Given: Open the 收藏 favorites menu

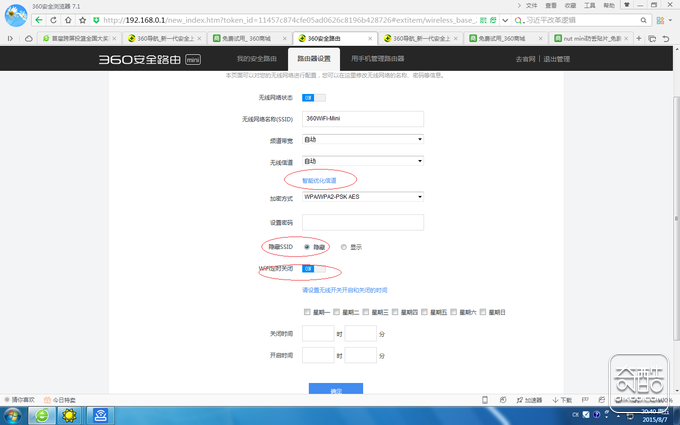Looking at the screenshot, I should click(570, 5).
